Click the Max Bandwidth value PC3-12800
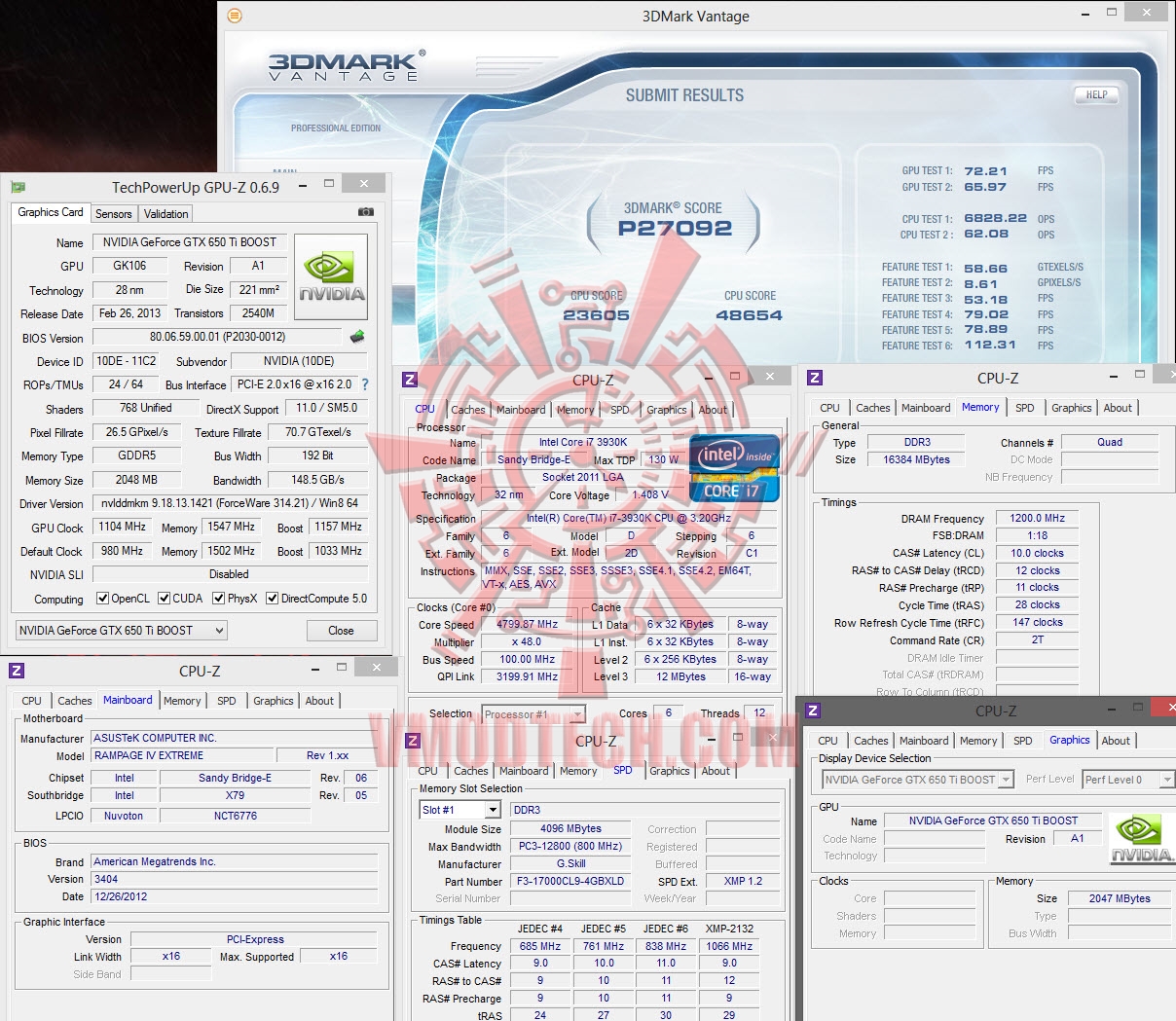This screenshot has width=1176, height=1021. 570,847
